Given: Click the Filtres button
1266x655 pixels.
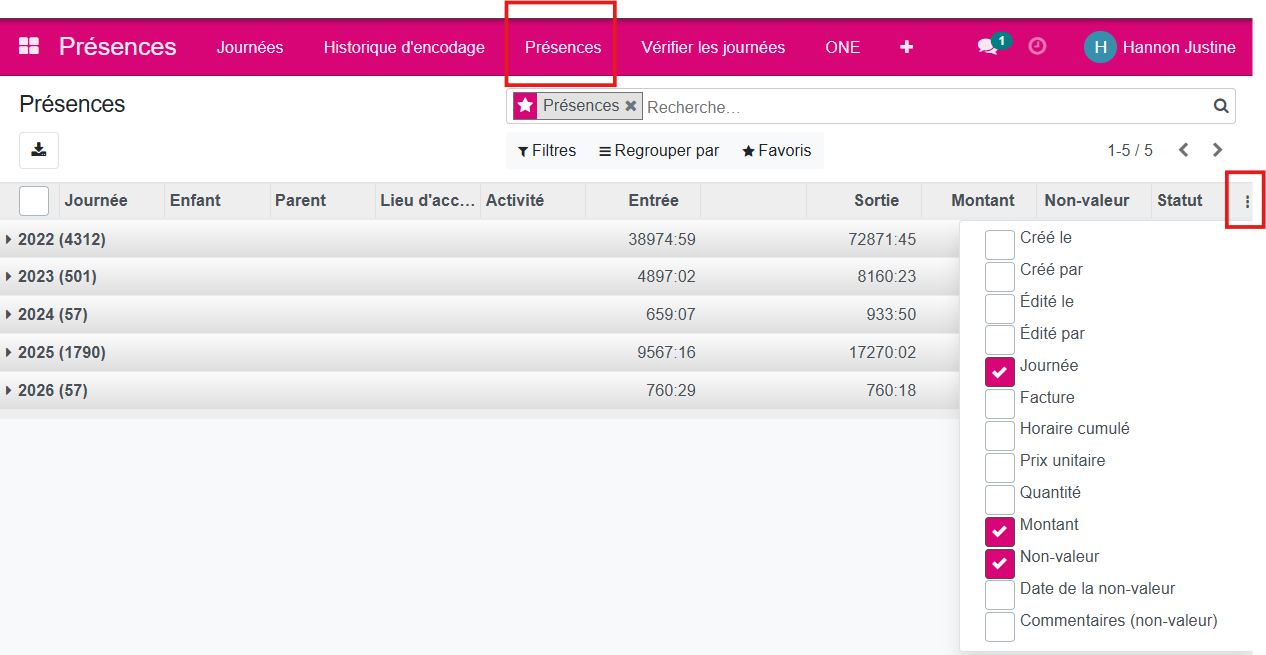Looking at the screenshot, I should [x=547, y=150].
